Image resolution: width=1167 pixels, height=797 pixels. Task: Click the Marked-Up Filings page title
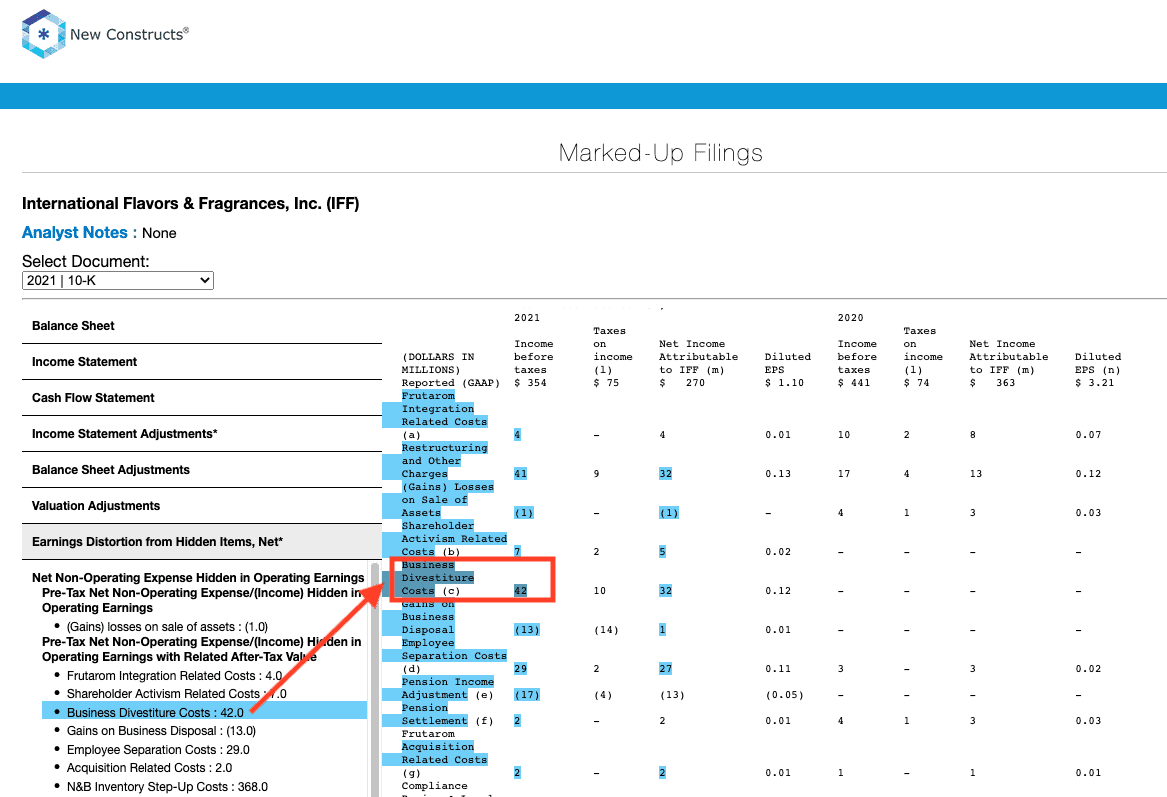pos(660,153)
